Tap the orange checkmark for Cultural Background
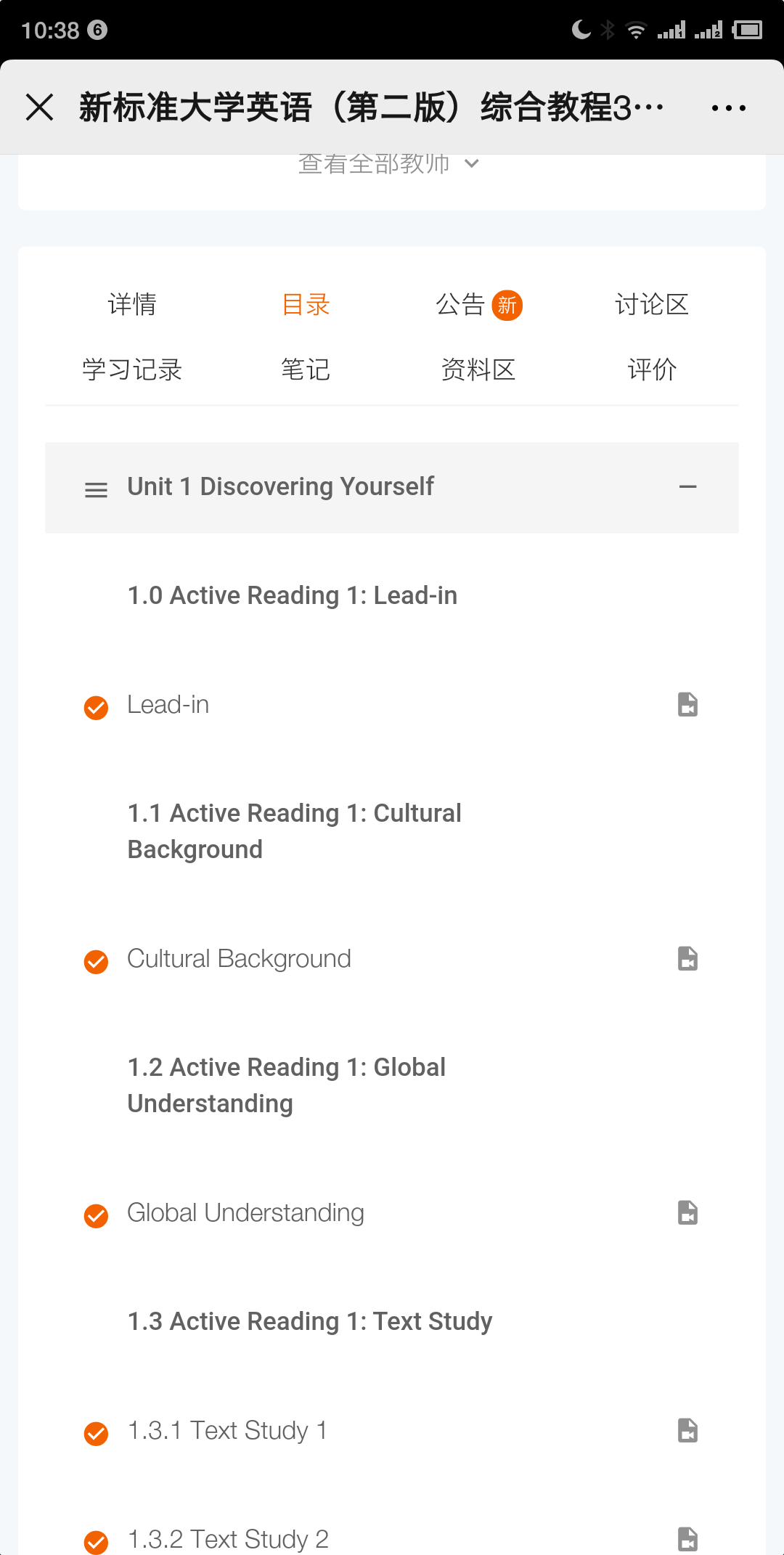Image resolution: width=784 pixels, height=1555 pixels. pos(96,961)
